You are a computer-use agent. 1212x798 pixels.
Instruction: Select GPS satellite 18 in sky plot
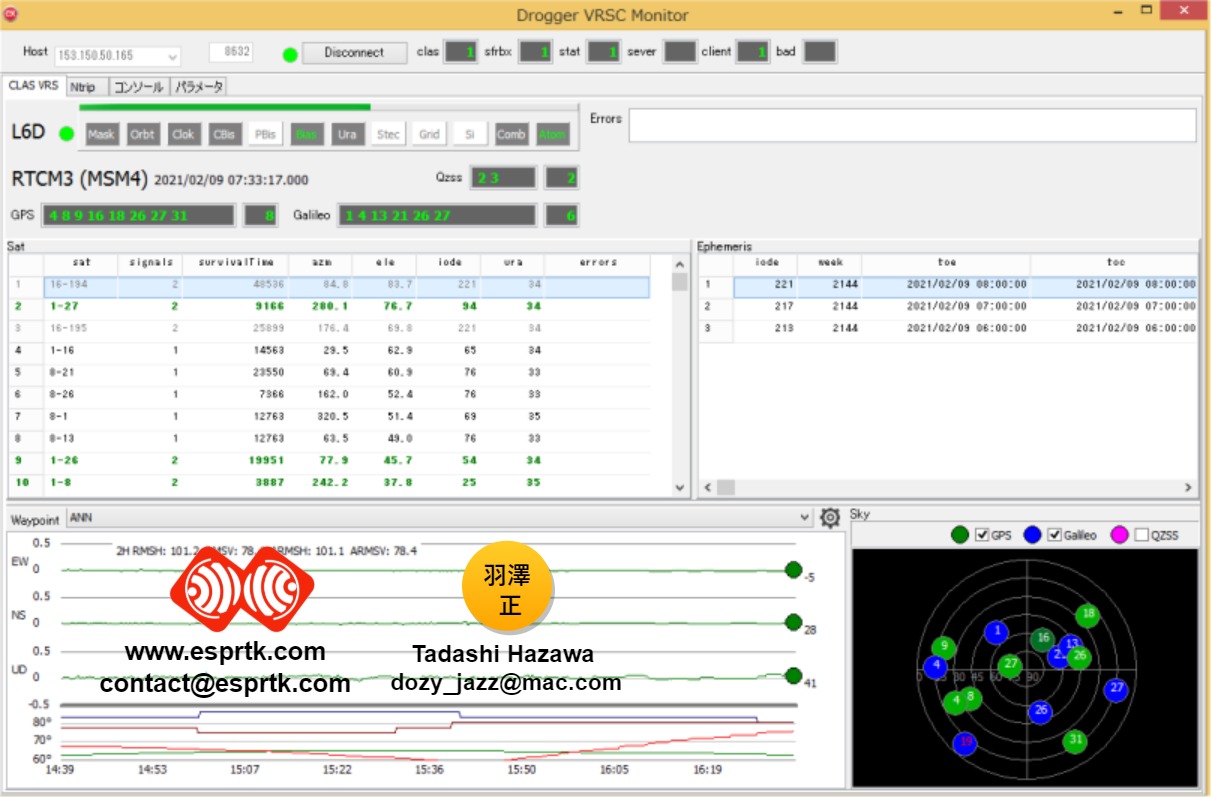(1088, 615)
